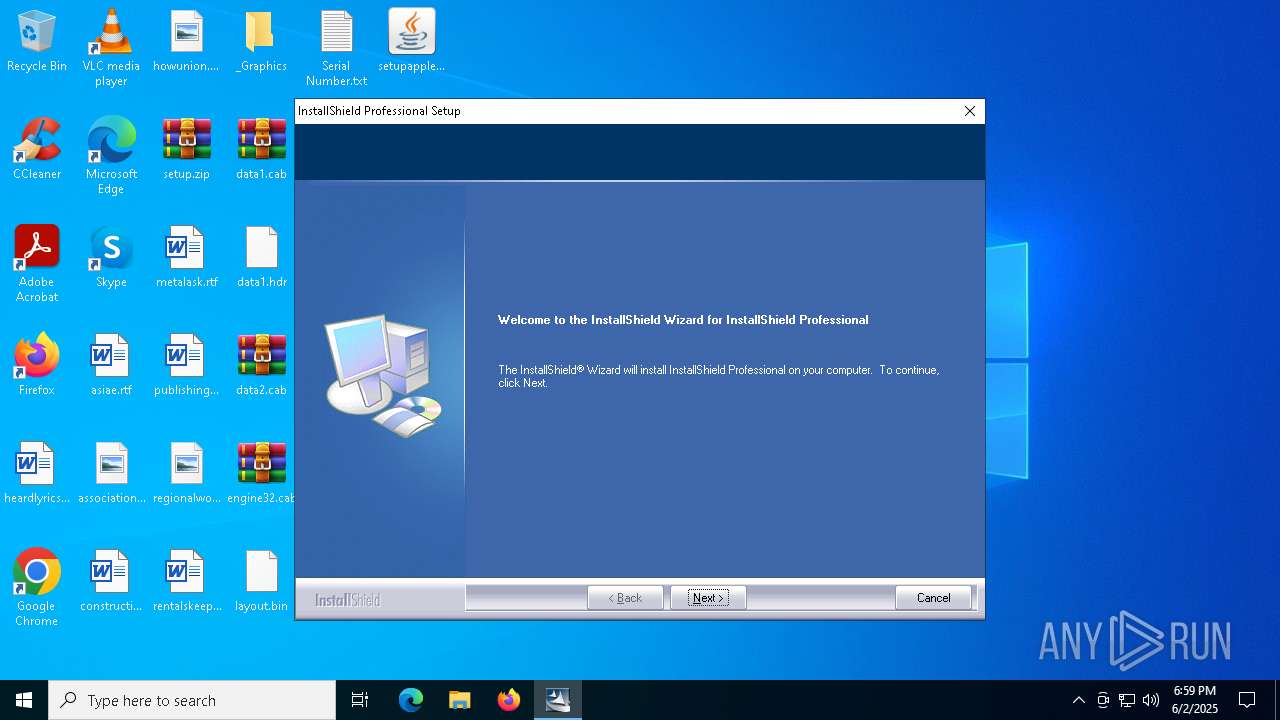Open the notification center
Viewport: 1280px width, 720px height.
coord(1247,700)
